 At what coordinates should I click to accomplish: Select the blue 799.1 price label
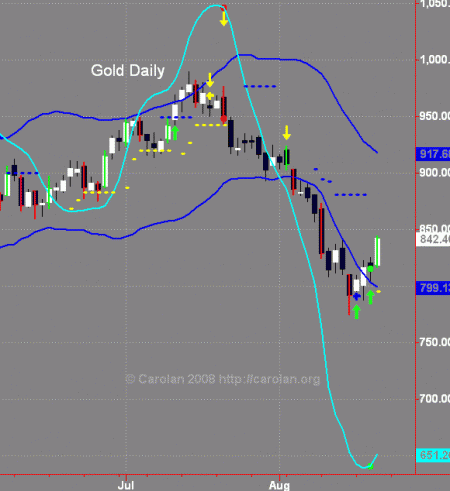(x=433, y=288)
